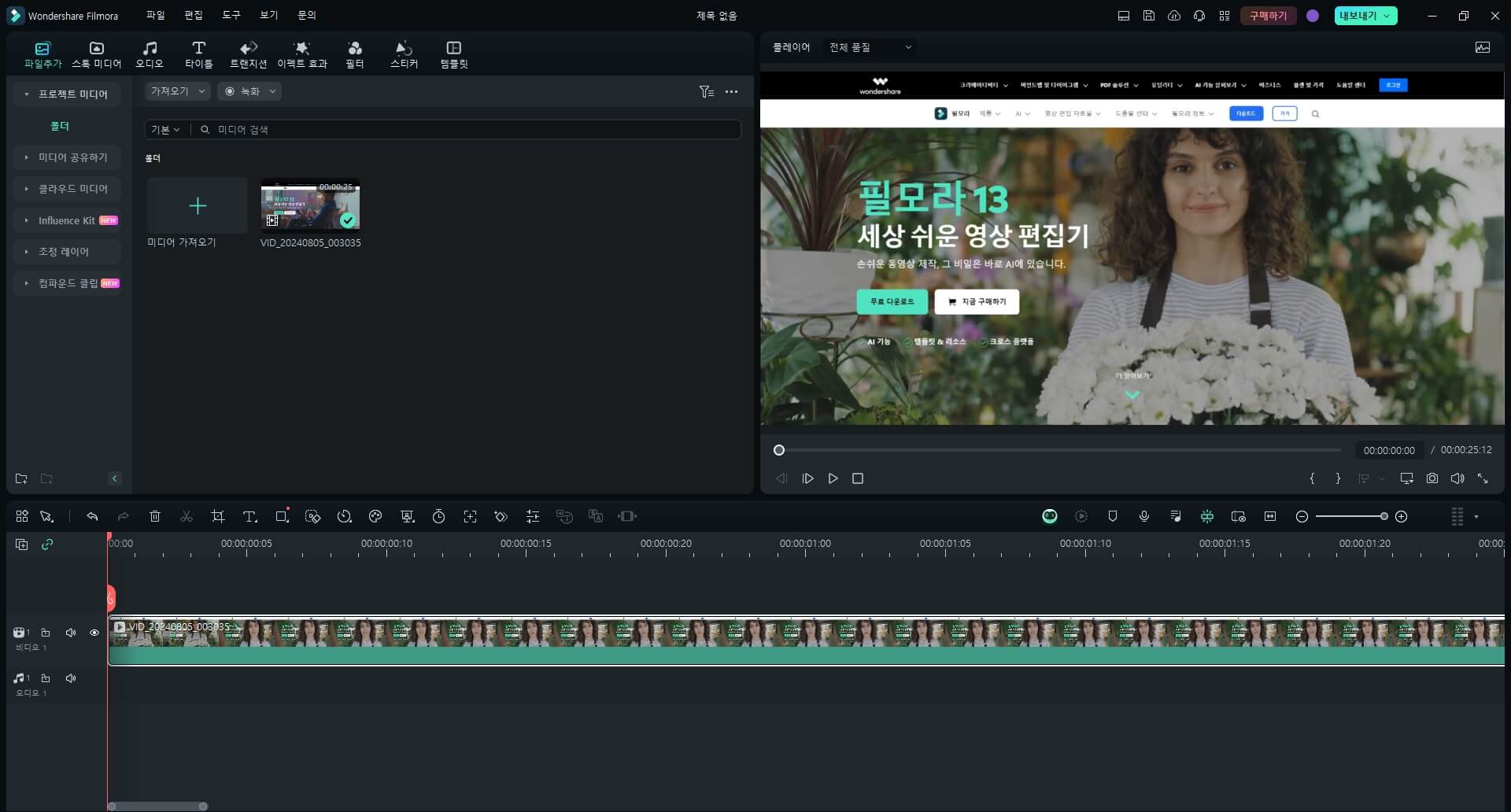Open the 파일 menu
The height and width of the screenshot is (812, 1511).
[155, 15]
